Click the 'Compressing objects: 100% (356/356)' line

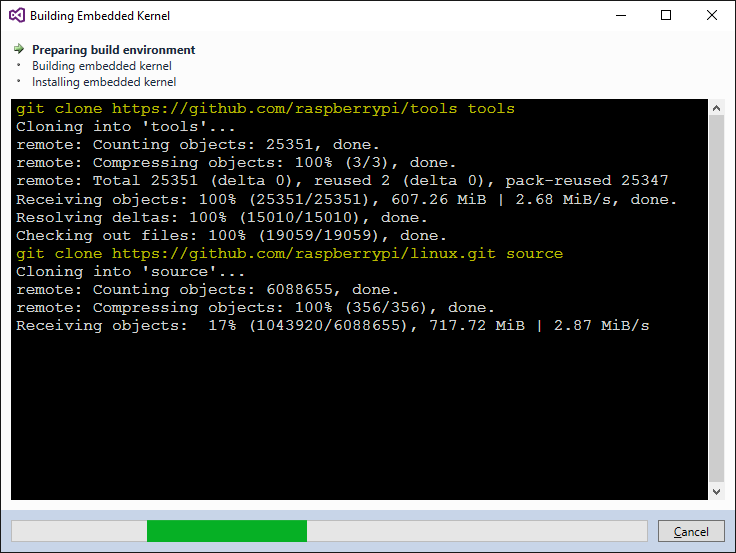(x=255, y=308)
